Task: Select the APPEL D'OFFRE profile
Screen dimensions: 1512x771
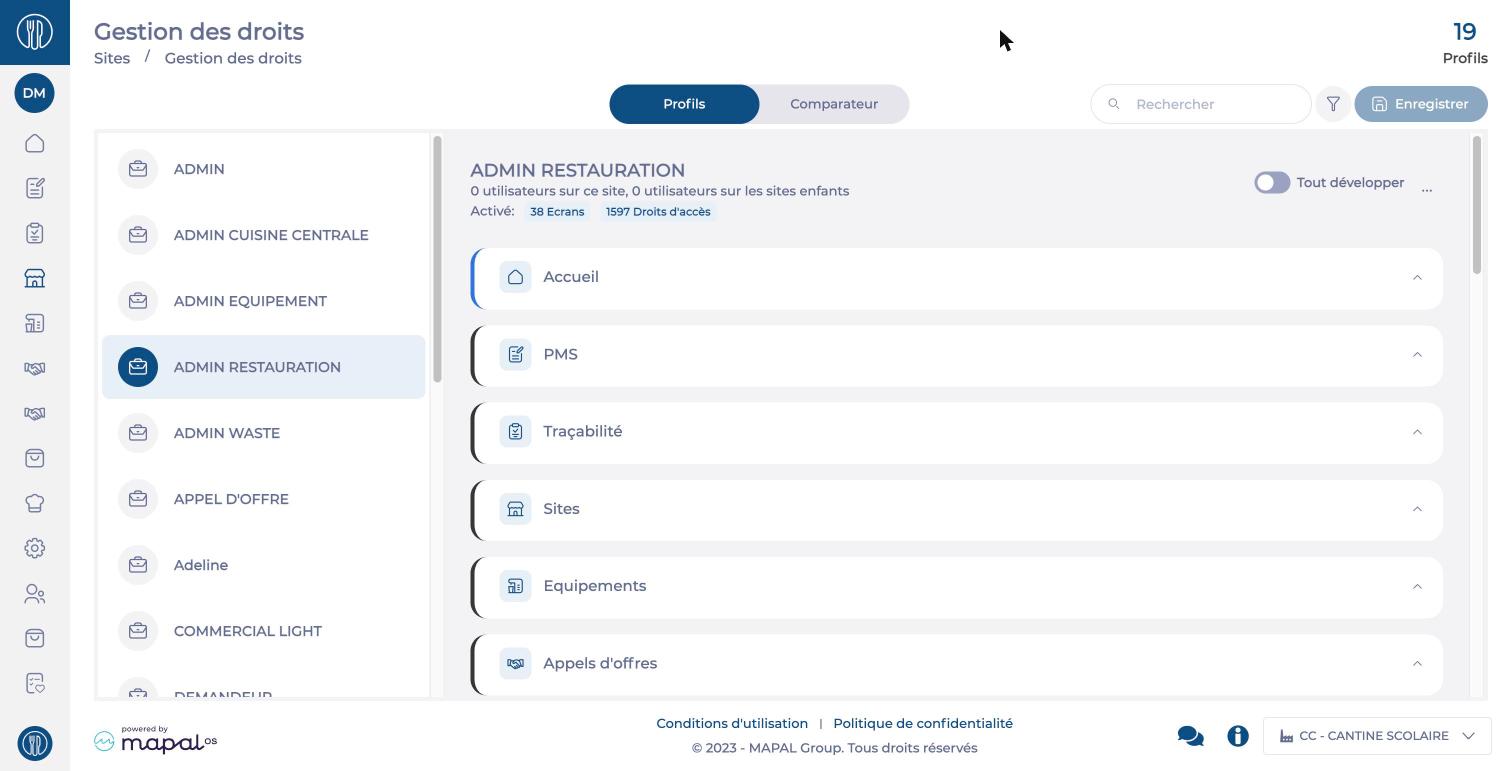Action: (x=264, y=499)
